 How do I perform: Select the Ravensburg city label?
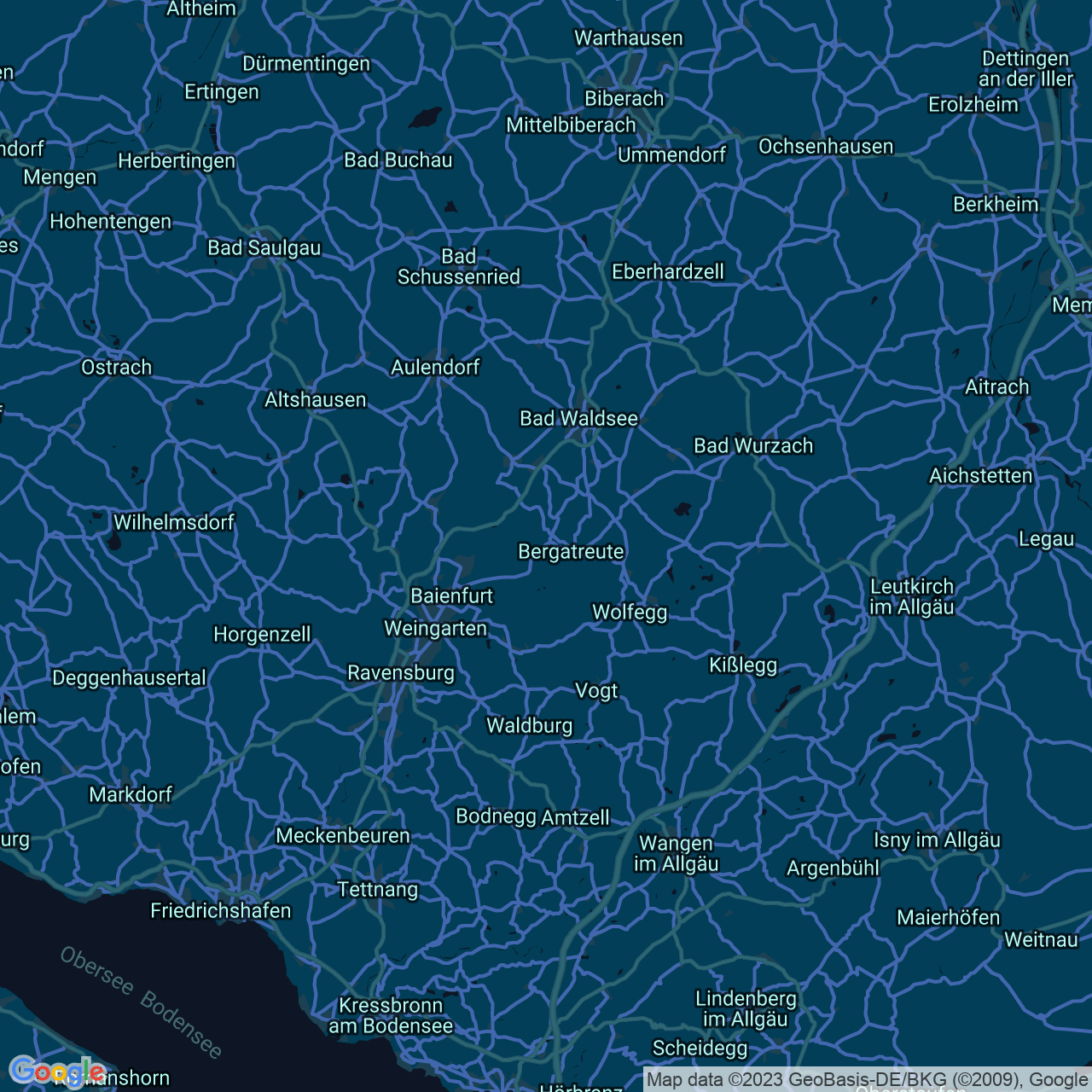coord(401,673)
